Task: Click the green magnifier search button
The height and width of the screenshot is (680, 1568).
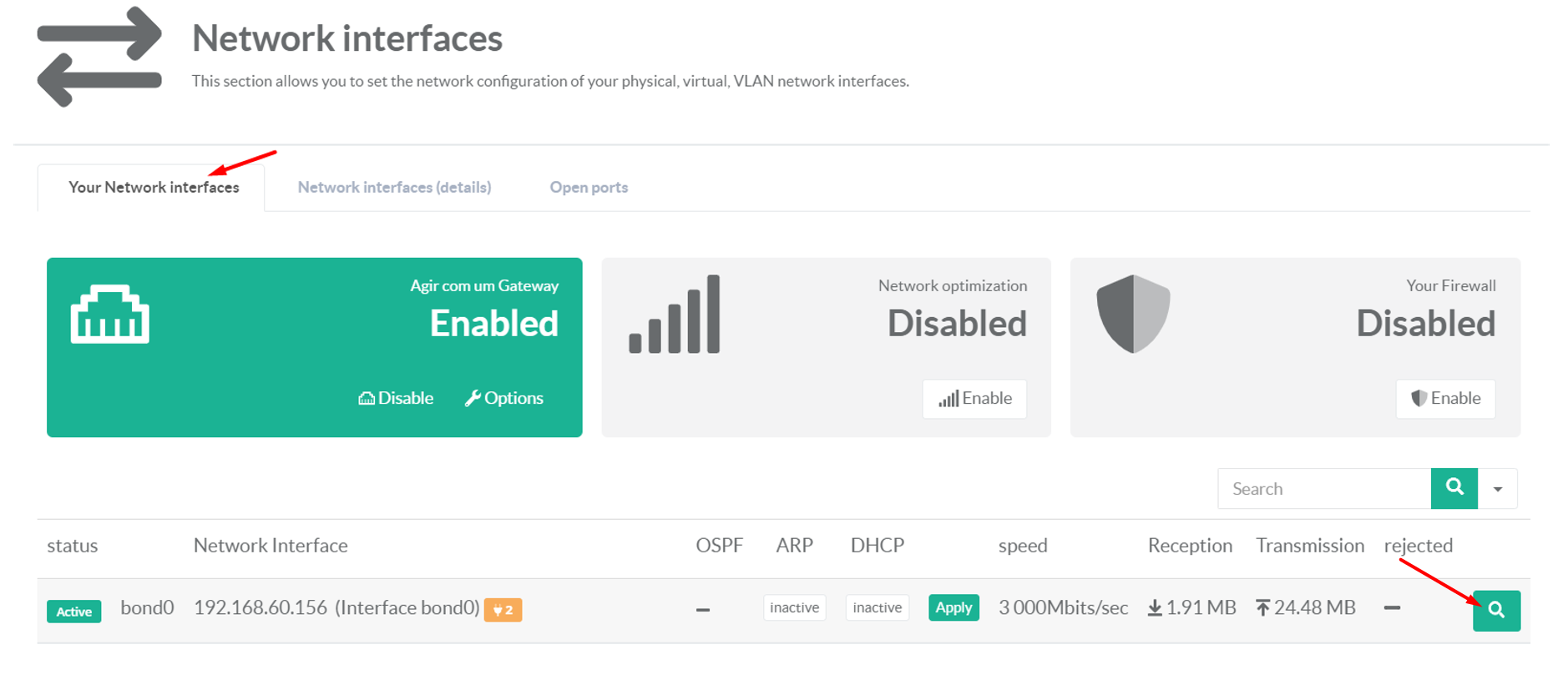Action: point(1454,488)
